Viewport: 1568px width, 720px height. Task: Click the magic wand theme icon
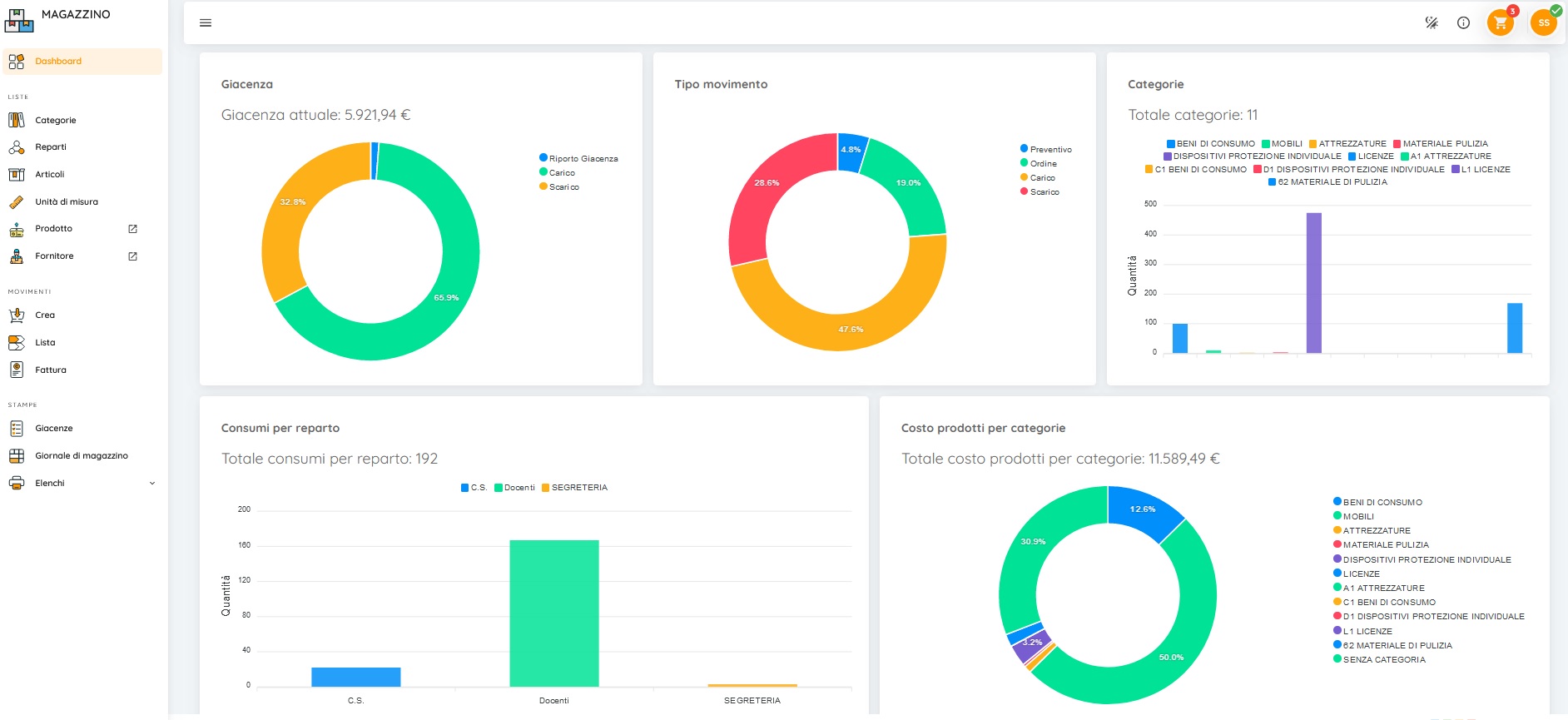point(1432,23)
